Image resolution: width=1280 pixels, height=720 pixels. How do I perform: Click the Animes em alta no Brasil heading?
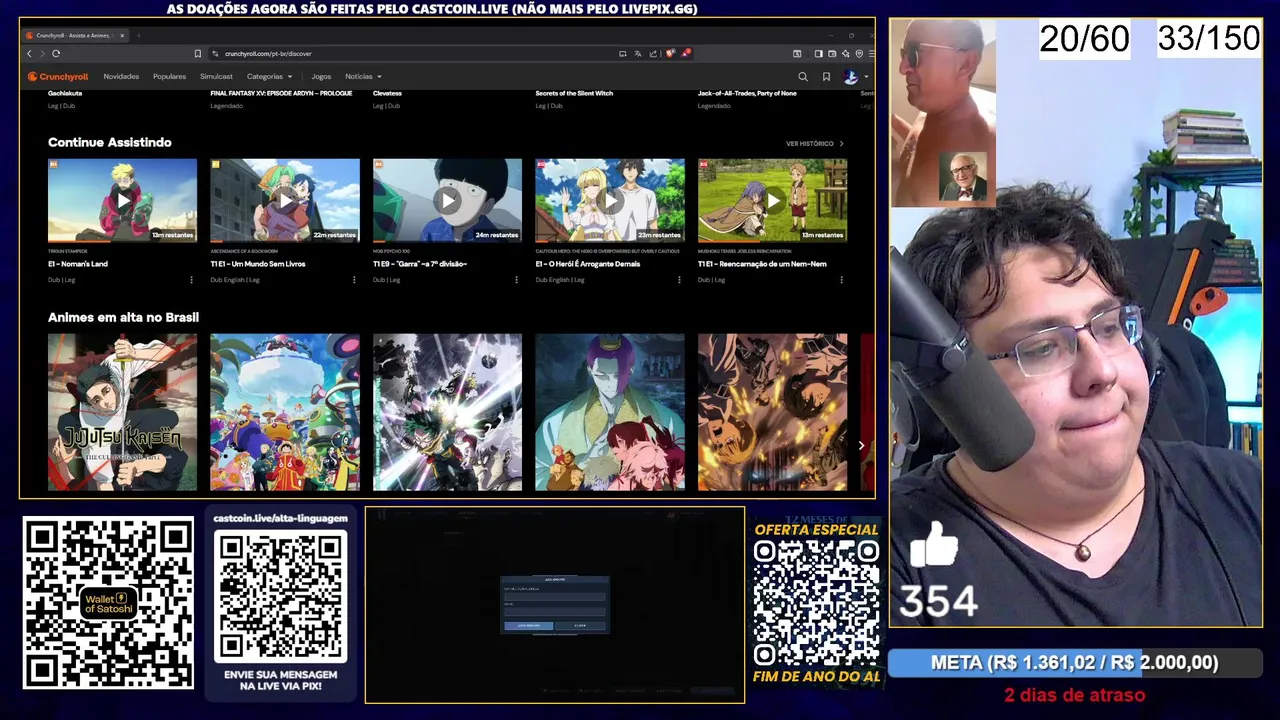123,317
